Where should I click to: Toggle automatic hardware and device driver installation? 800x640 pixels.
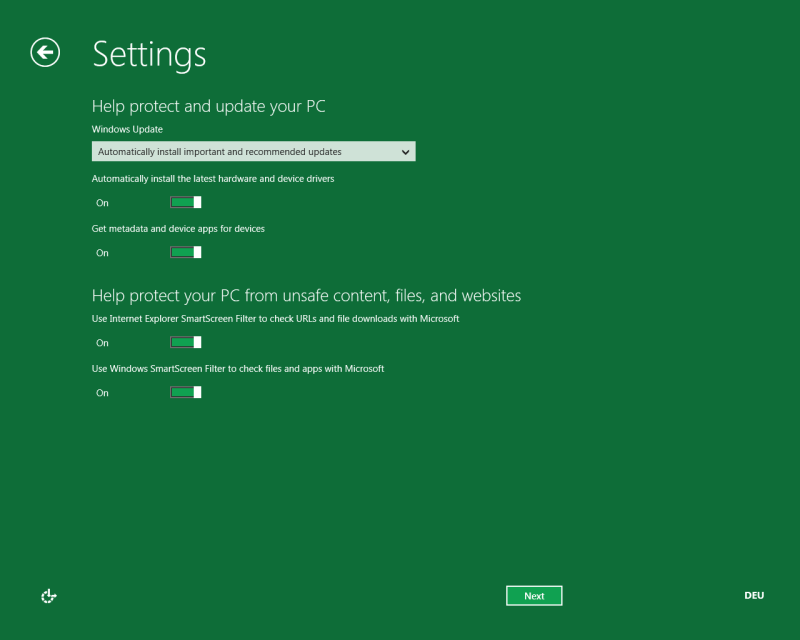click(186, 203)
